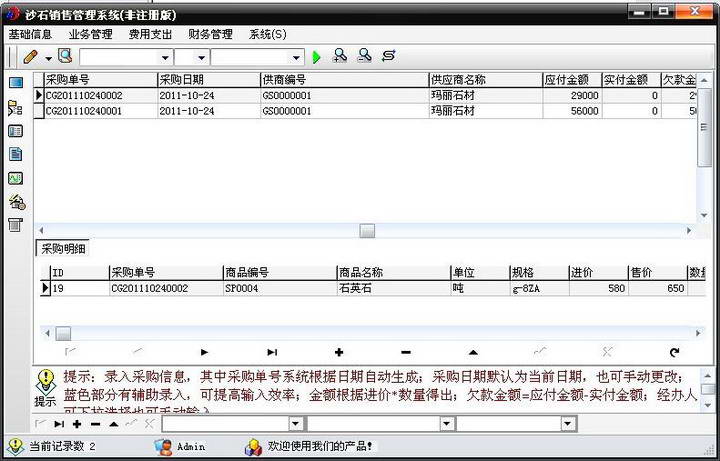Click the trash bin sidebar icon

[15, 225]
